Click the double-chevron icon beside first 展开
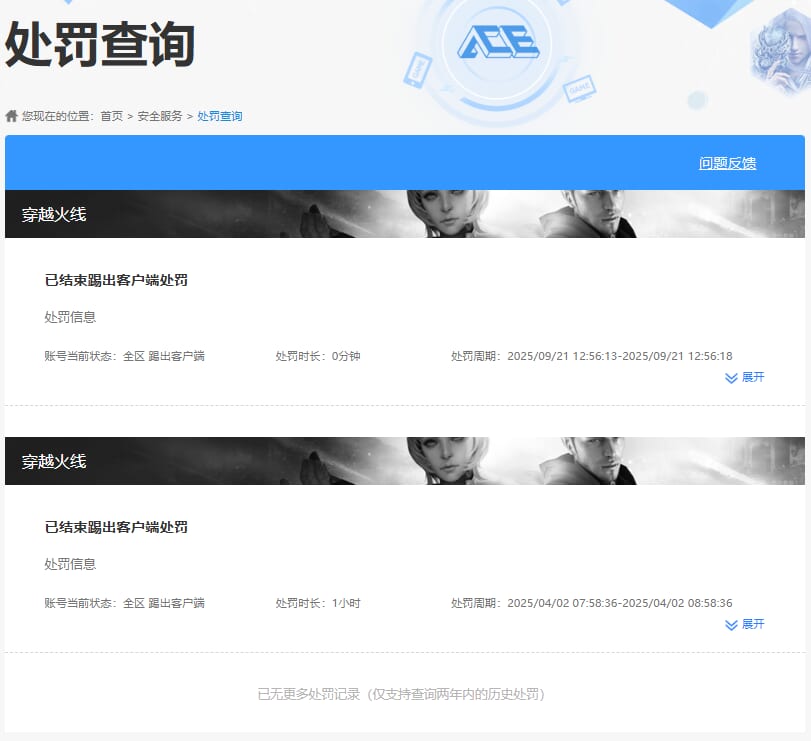This screenshot has height=741, width=811. click(733, 377)
